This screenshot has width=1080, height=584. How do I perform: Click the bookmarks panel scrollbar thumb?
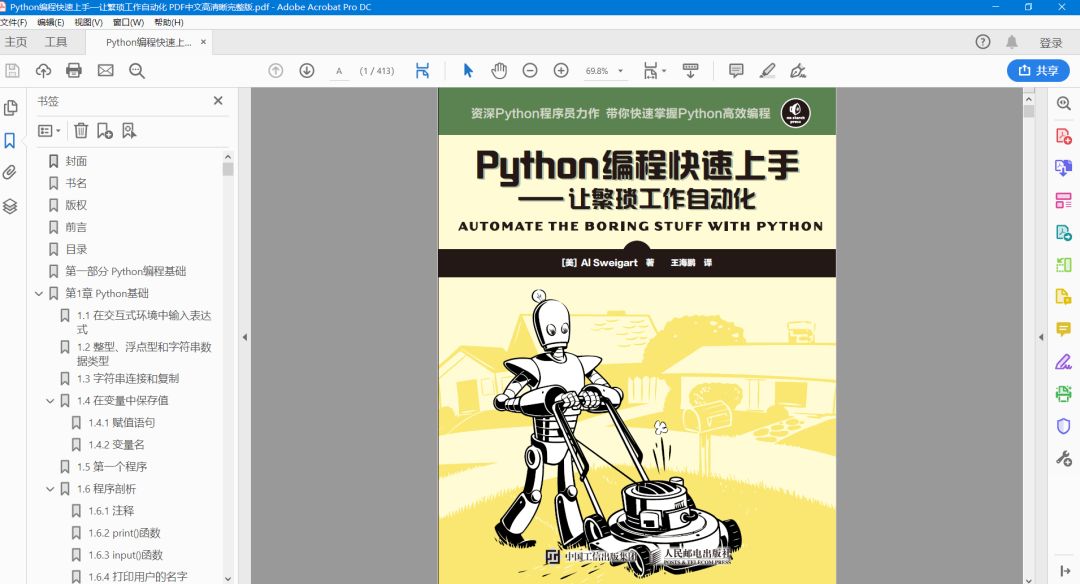228,169
